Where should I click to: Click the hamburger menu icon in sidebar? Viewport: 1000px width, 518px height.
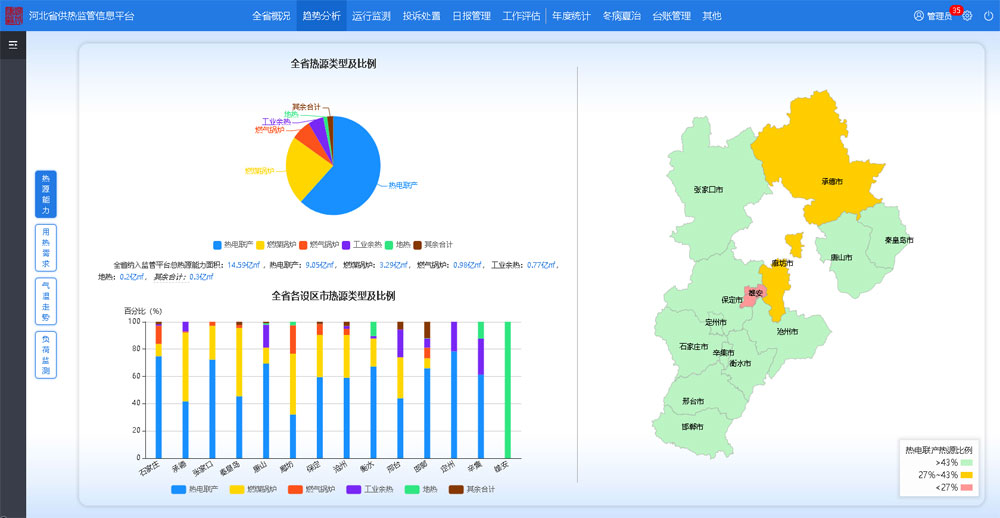point(13,45)
